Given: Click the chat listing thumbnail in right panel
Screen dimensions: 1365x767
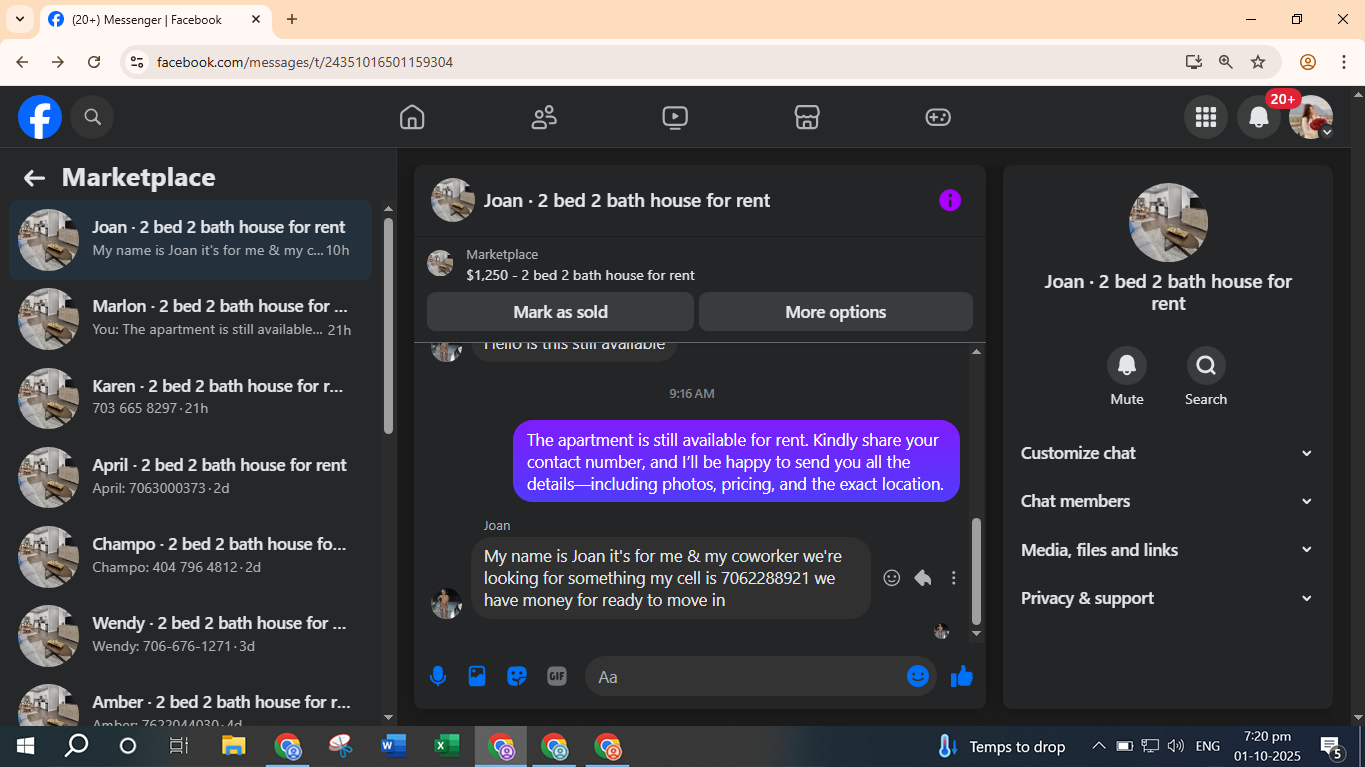Looking at the screenshot, I should [x=1168, y=223].
